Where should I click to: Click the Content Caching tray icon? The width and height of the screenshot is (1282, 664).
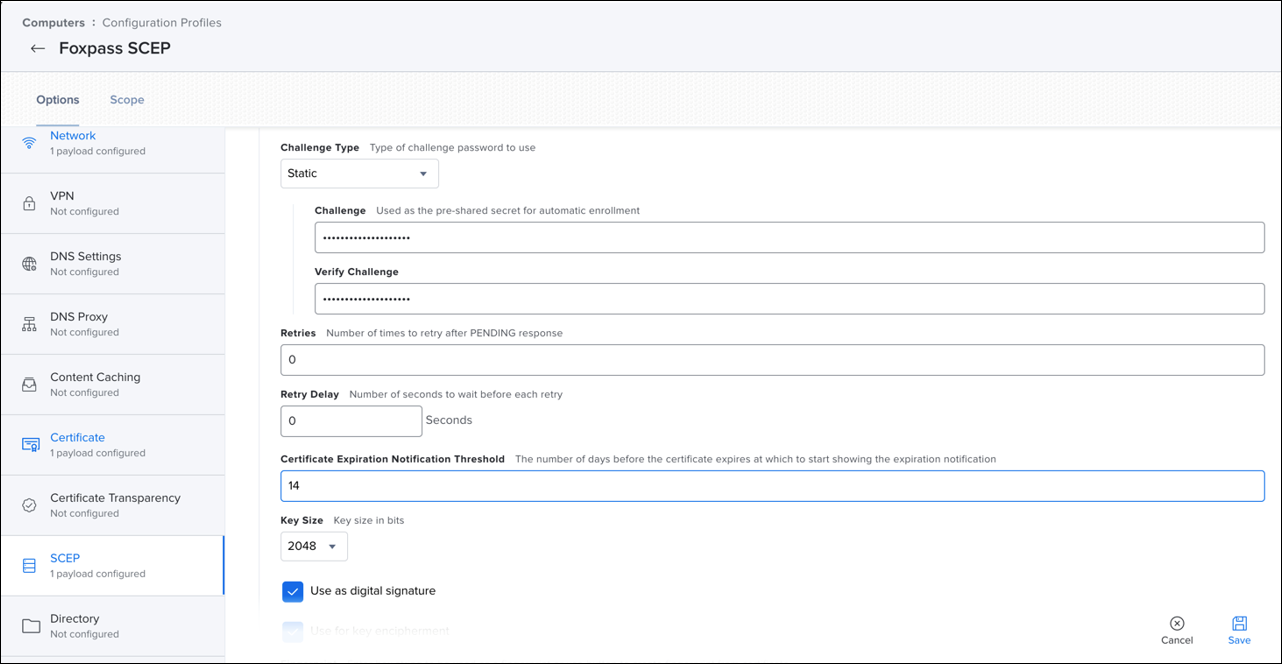(30, 384)
